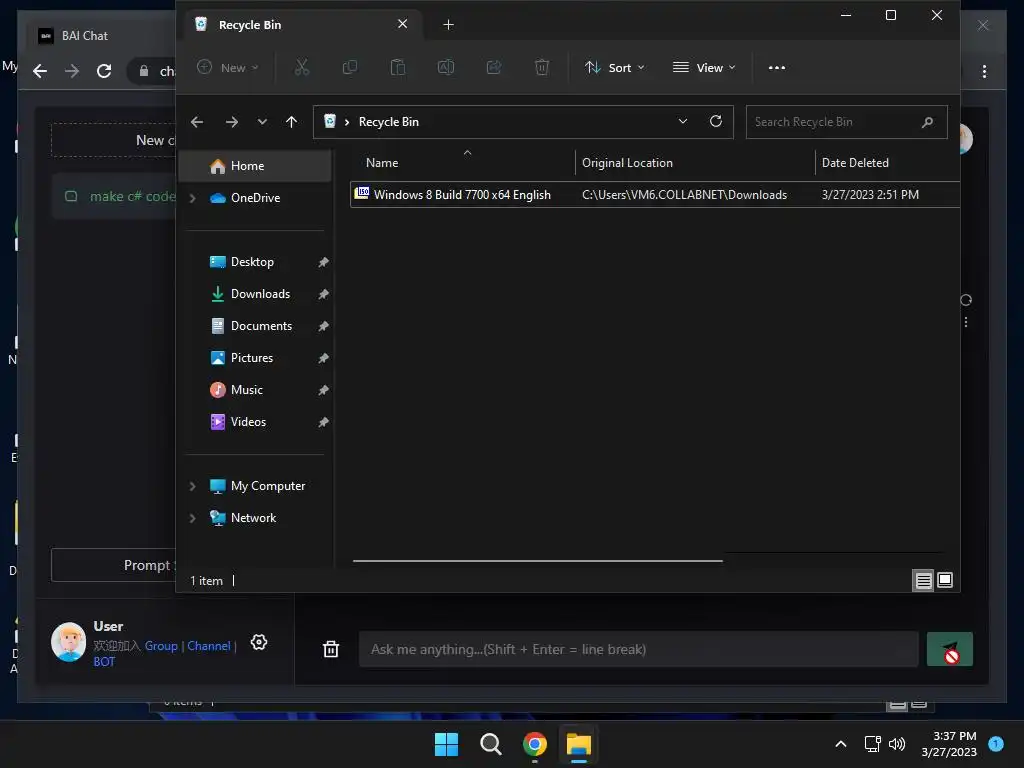Viewport: 1024px width, 768px height.
Task: Open Chrome three-dot menu
Action: [x=984, y=71]
